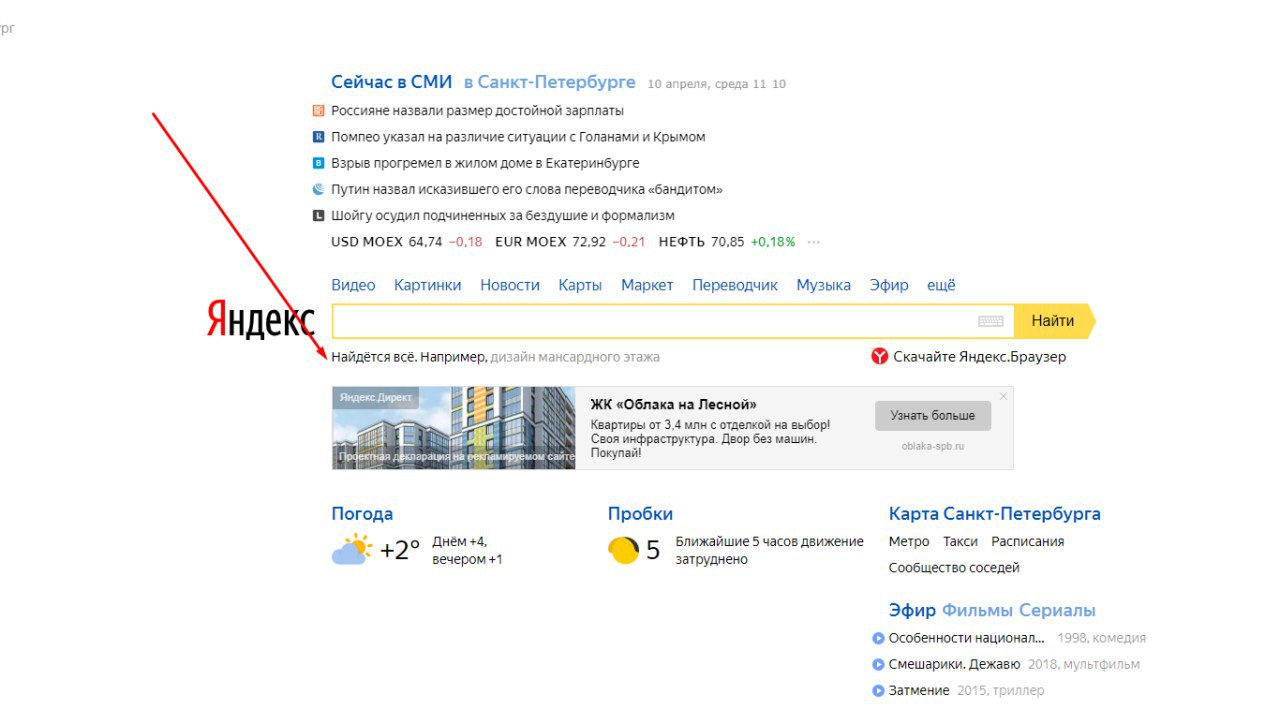1280x724 pixels.
Task: Click the red Yandex Browser logo icon
Action: 879,356
